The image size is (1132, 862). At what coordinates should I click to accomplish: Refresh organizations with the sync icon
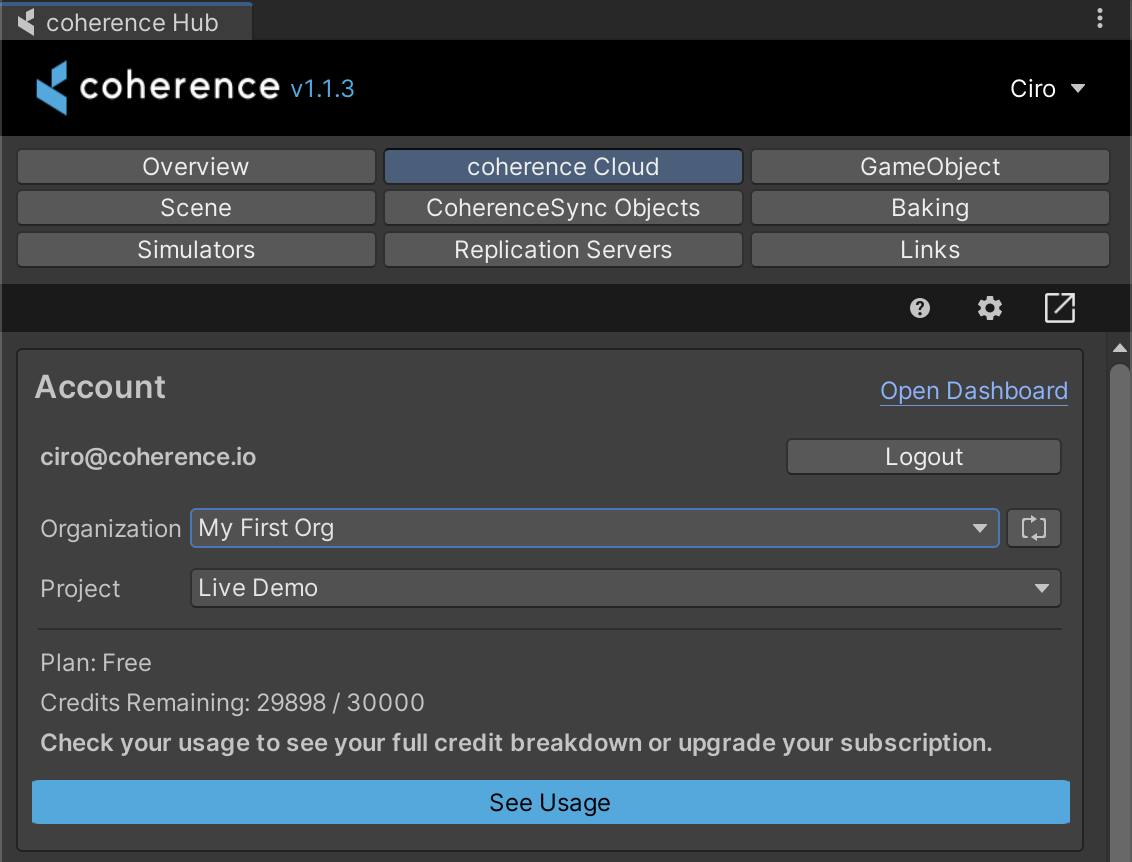(1033, 528)
